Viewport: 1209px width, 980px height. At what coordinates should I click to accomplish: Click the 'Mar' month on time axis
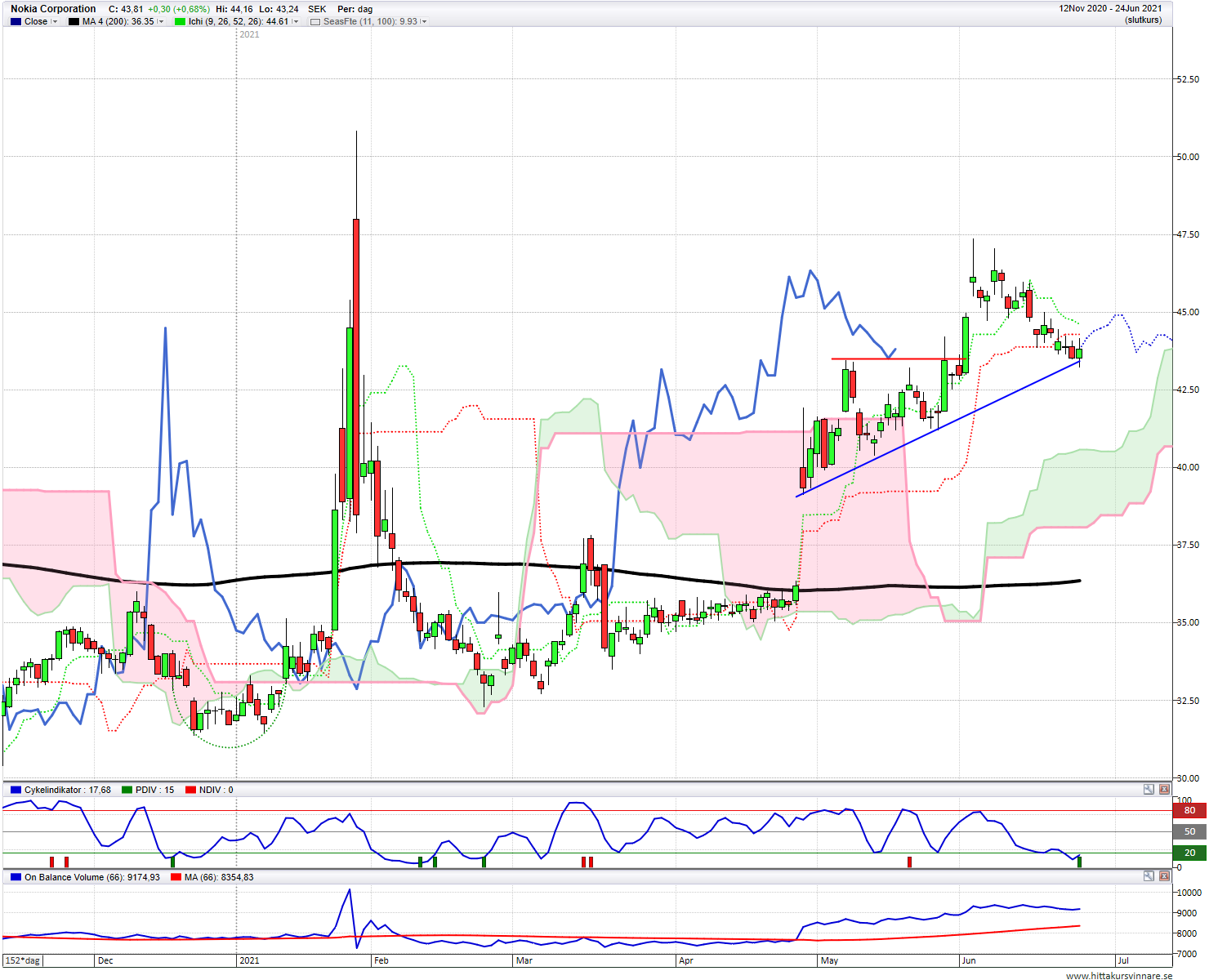click(524, 960)
